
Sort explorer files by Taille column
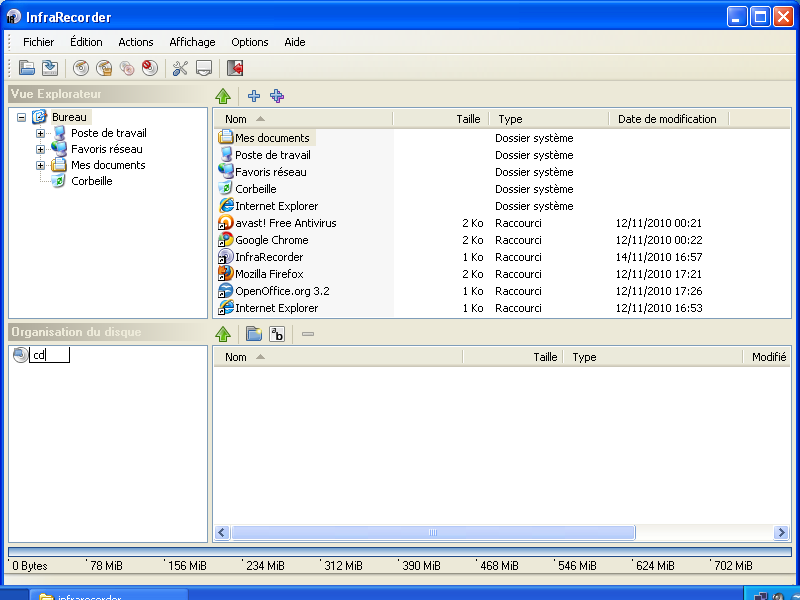467,119
